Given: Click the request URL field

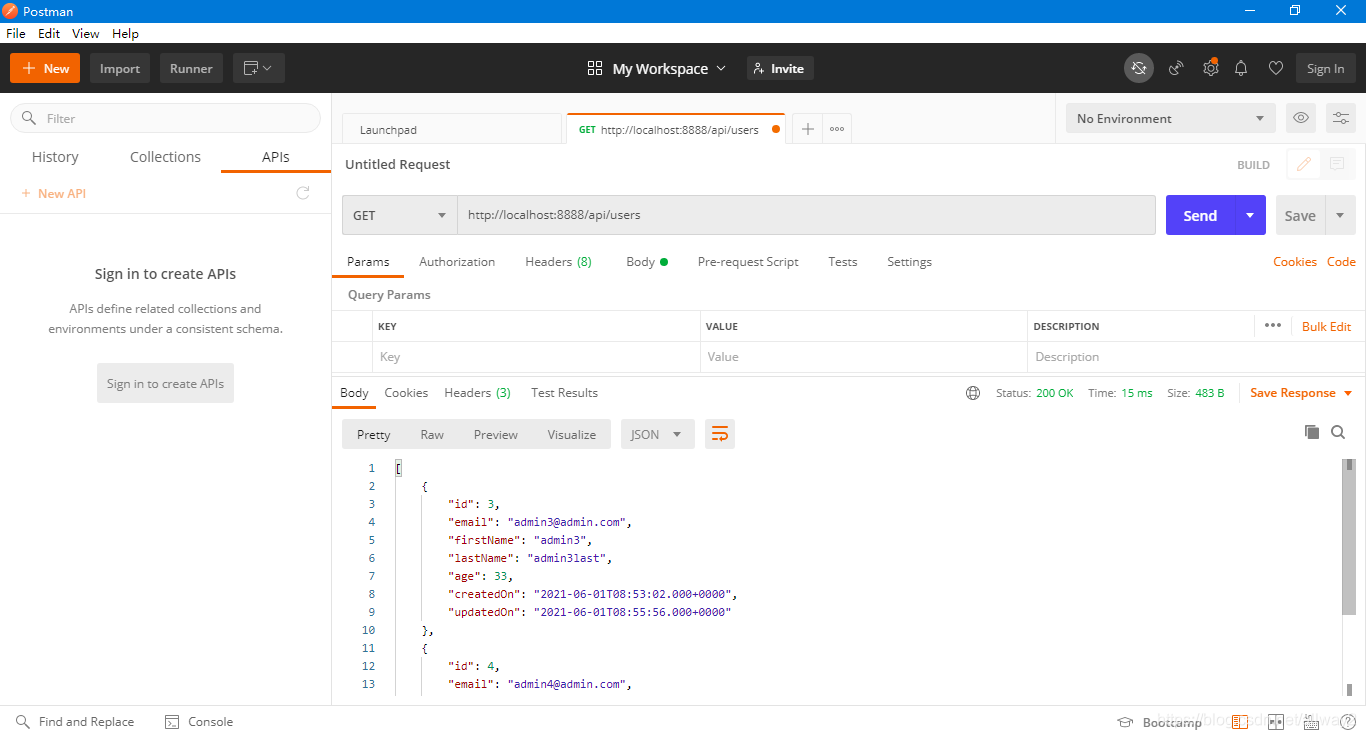Looking at the screenshot, I should [x=807, y=215].
